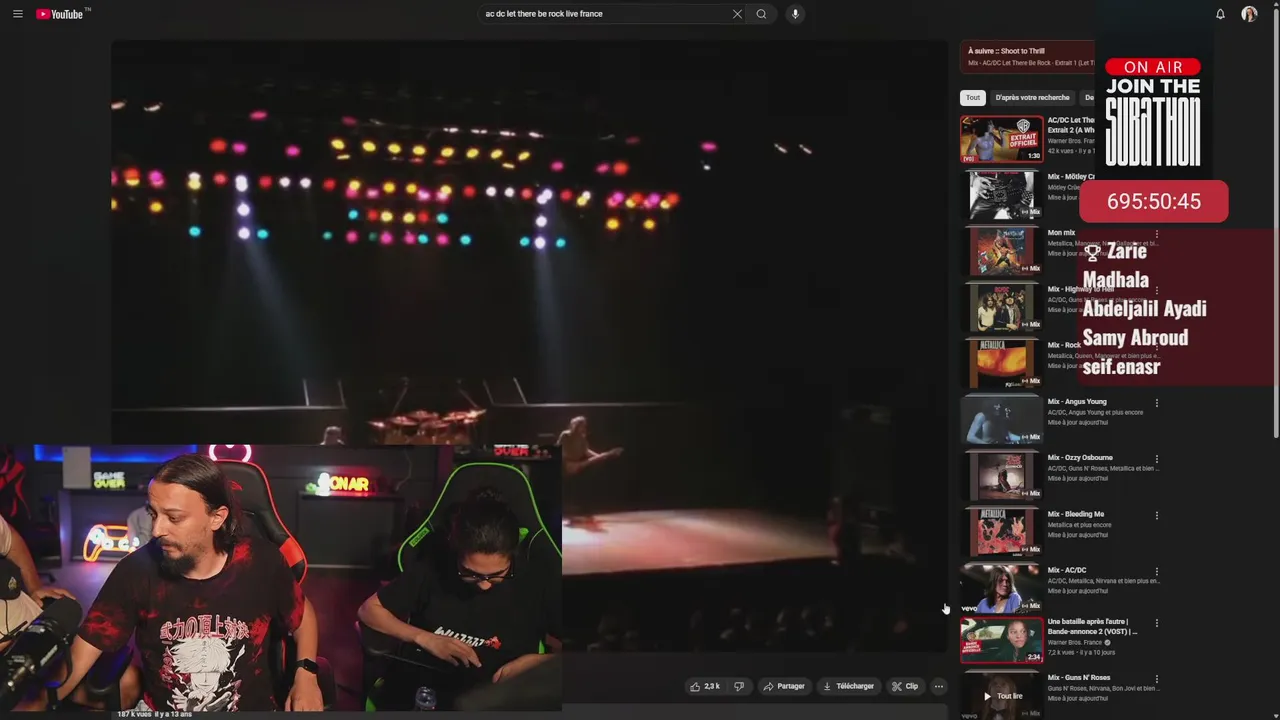Open the Mon mix thumbnail
The width and height of the screenshot is (1280, 720).
point(1002,251)
